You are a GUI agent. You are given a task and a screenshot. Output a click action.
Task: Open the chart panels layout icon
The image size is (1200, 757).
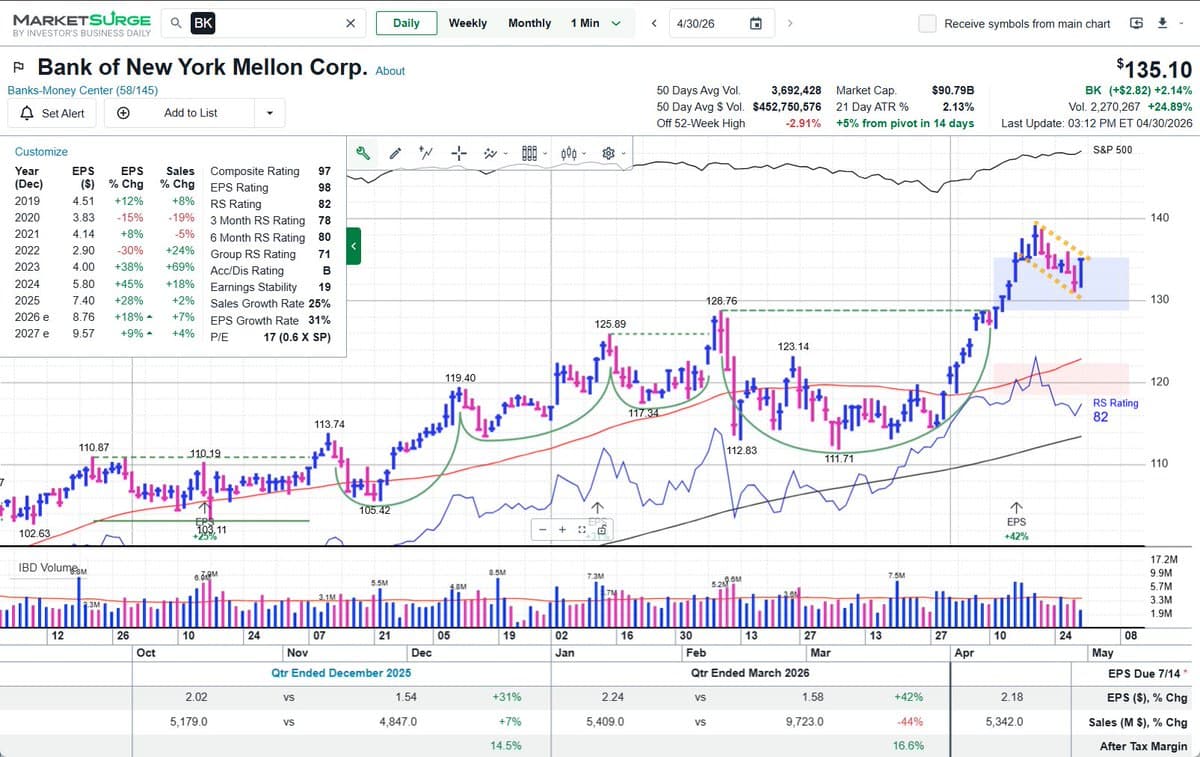[x=529, y=153]
